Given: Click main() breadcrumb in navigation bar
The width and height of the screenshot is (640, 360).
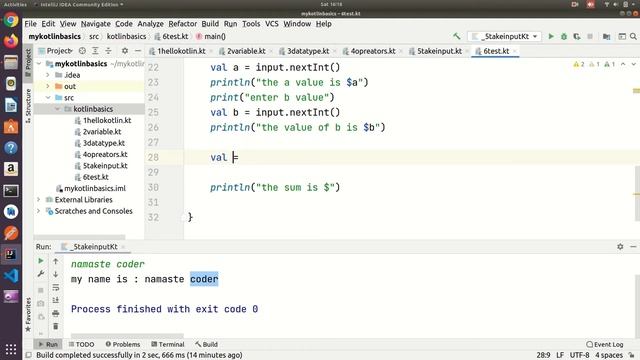Looking at the screenshot, I should pos(211,36).
